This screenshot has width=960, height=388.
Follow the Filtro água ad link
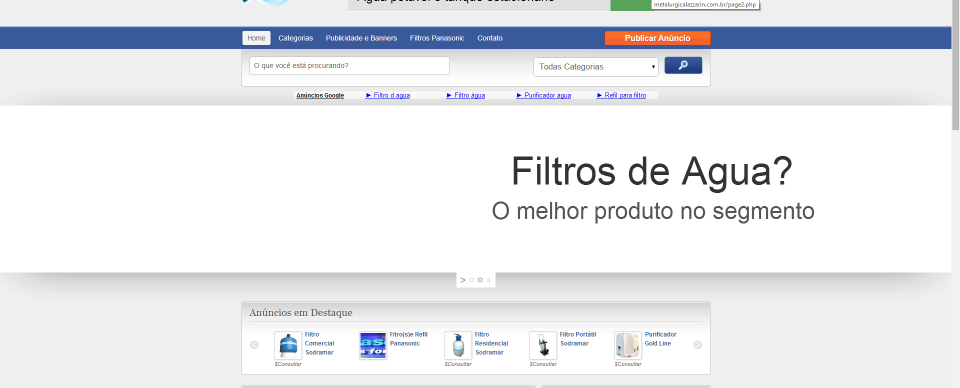point(466,95)
